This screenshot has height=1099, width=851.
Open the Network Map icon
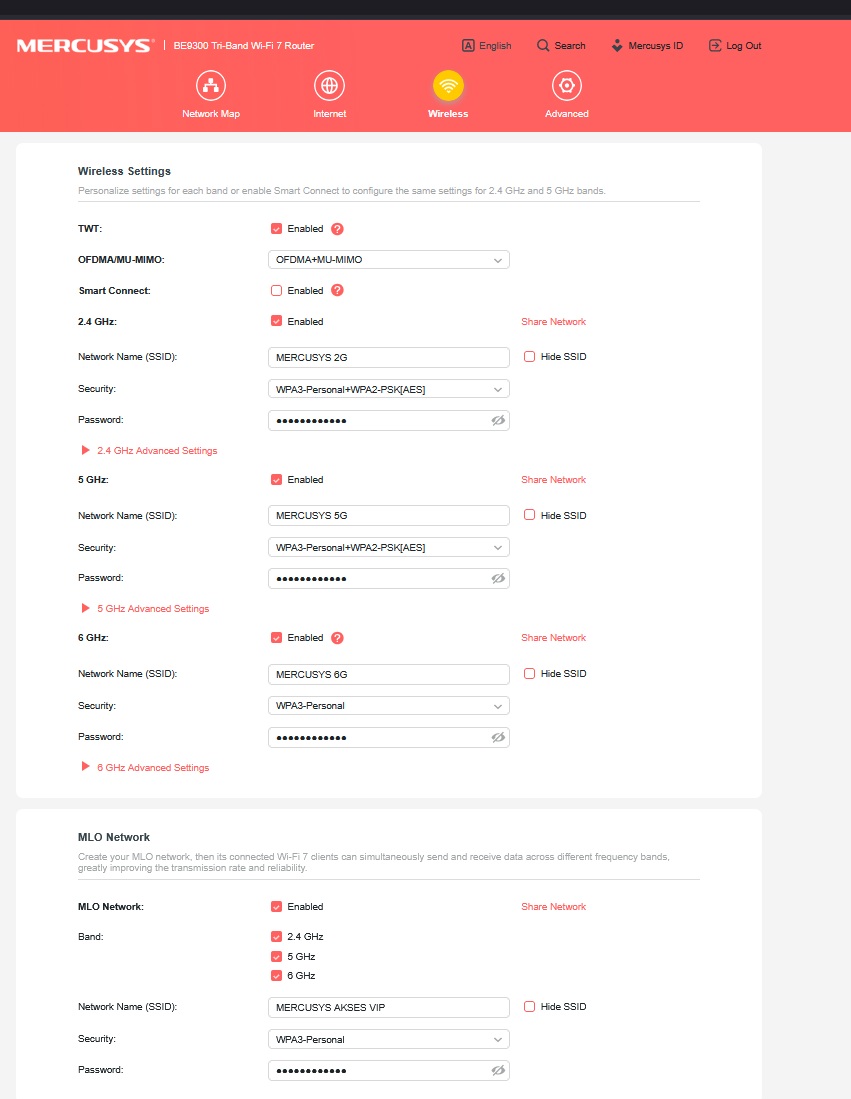tap(211, 86)
